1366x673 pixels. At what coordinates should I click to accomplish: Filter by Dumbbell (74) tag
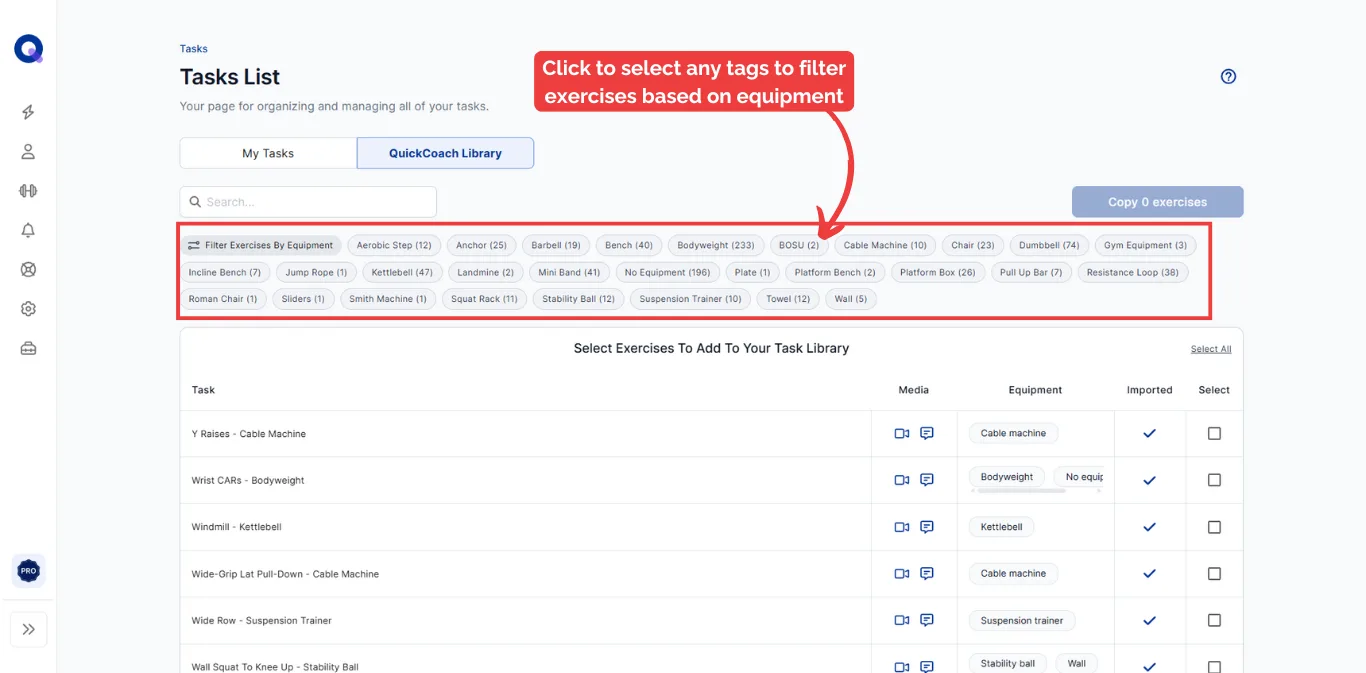tap(1049, 245)
